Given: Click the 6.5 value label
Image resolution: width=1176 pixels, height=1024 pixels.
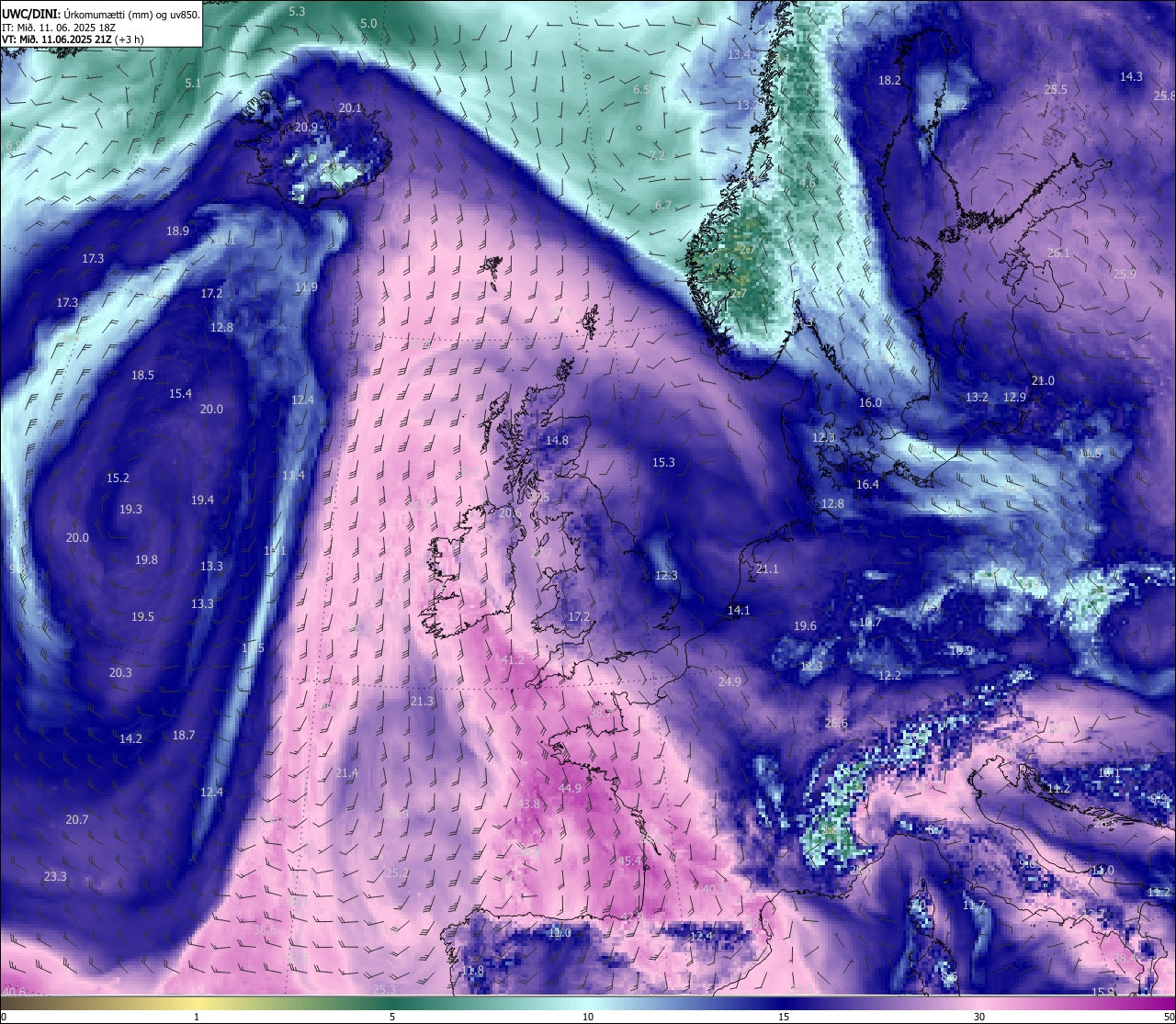Looking at the screenshot, I should click(x=641, y=89).
